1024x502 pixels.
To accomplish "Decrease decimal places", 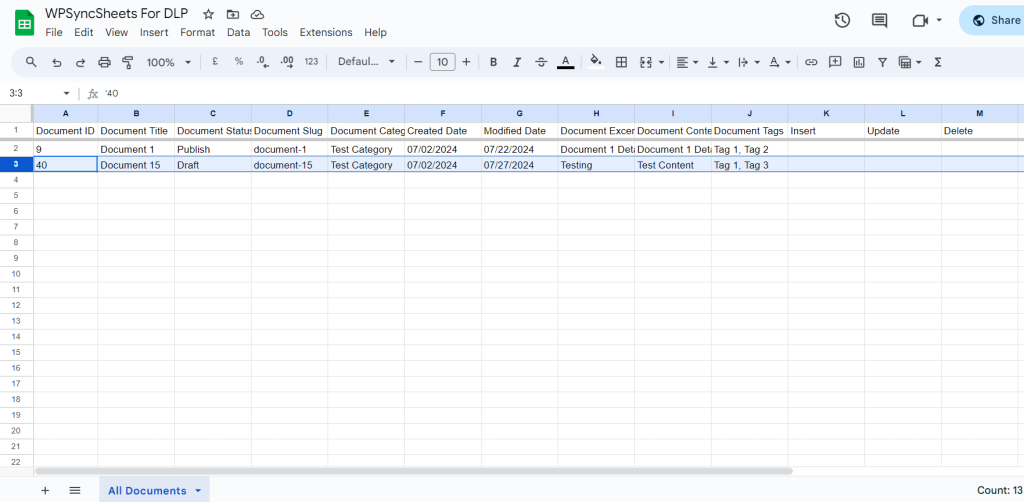I will (263, 61).
